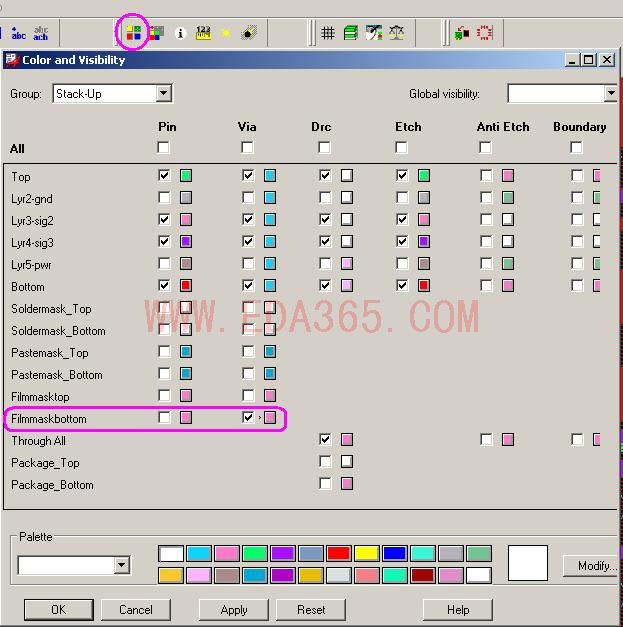Uncheck the Top layer Pin checkbox
The image size is (623, 627).
click(164, 175)
